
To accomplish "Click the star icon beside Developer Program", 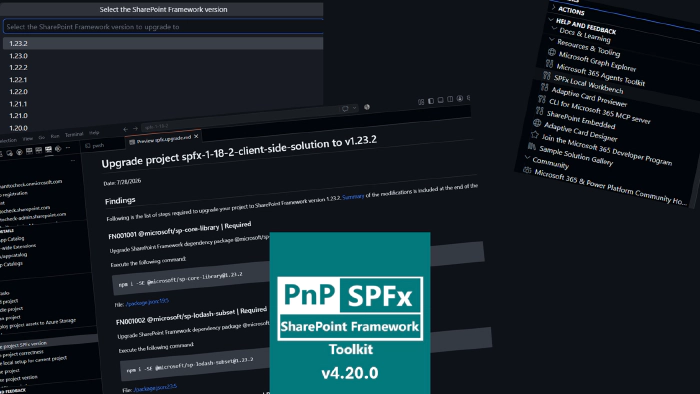I will point(534,134).
